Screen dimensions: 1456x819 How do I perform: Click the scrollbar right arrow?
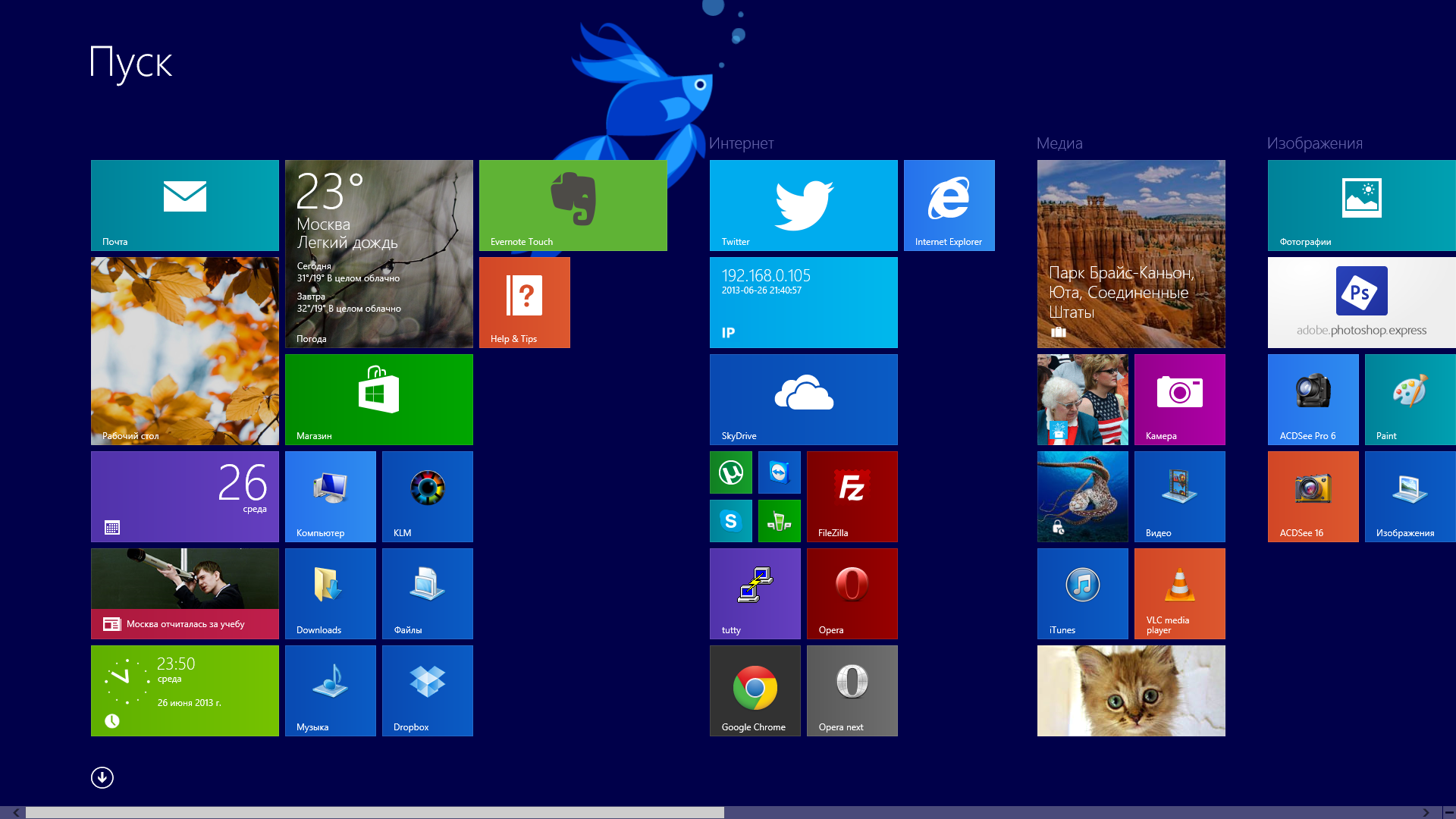(x=1426, y=812)
